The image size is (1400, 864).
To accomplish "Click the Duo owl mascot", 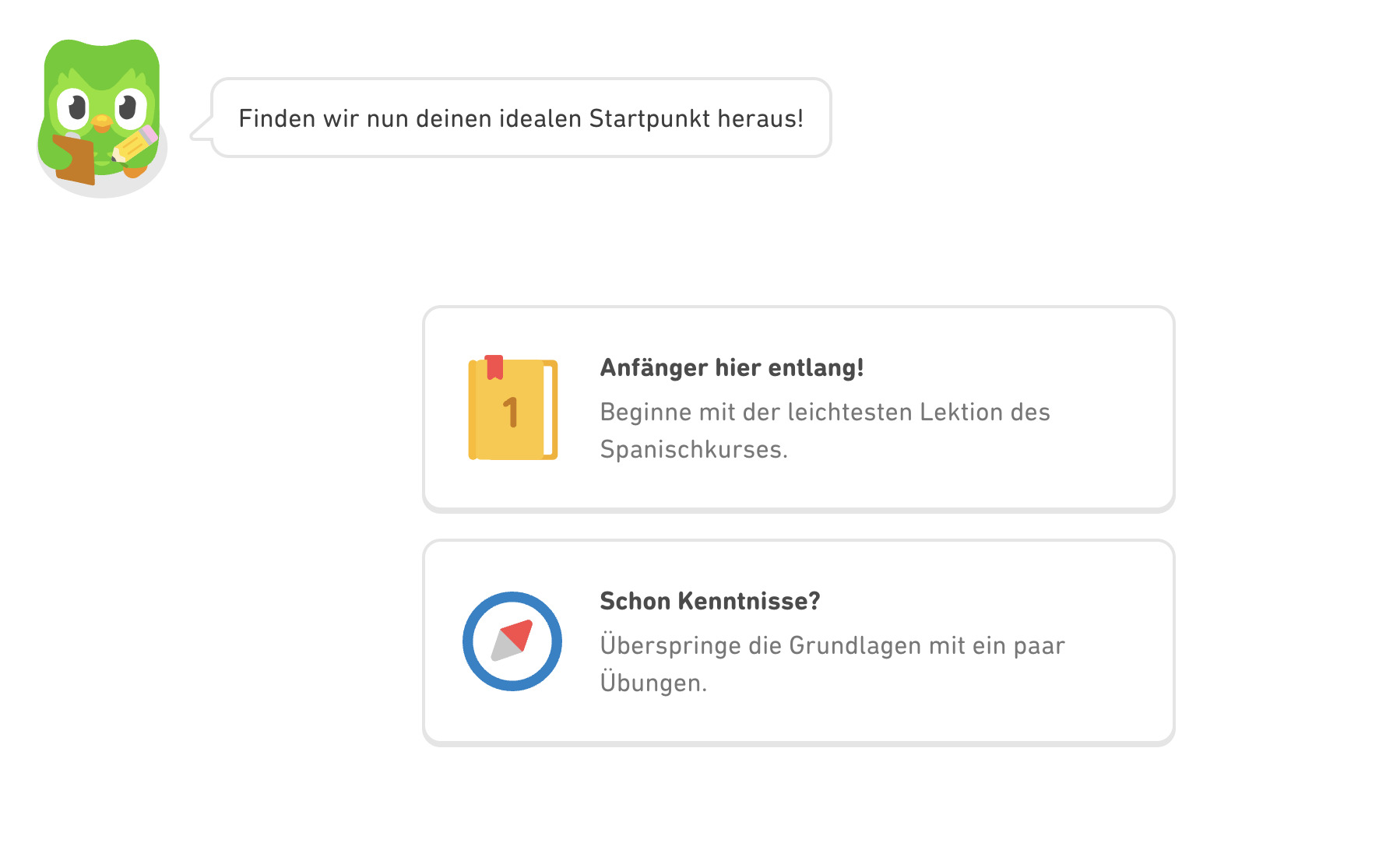I will pos(100,117).
